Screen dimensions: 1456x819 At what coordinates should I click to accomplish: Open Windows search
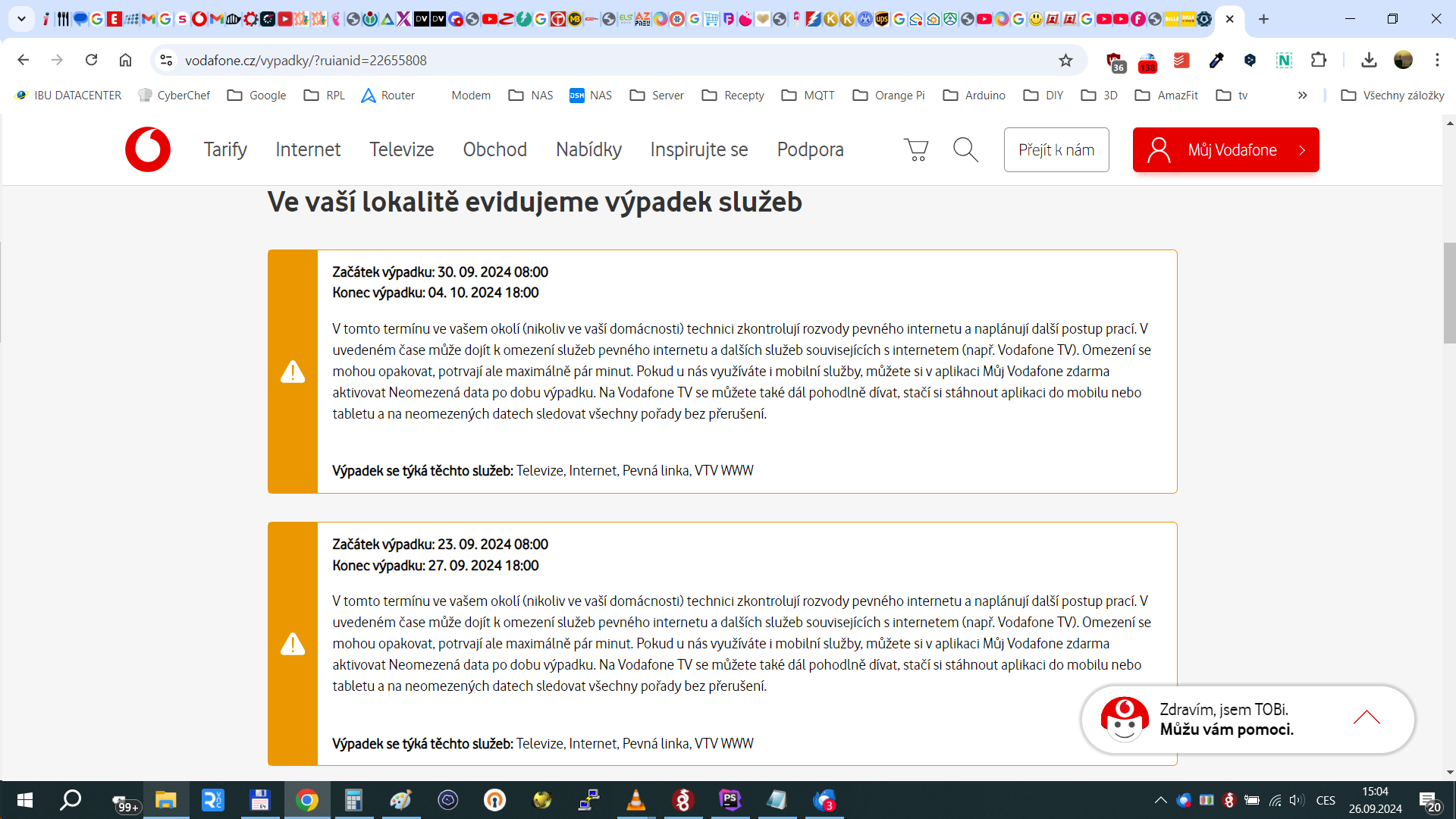(x=71, y=800)
